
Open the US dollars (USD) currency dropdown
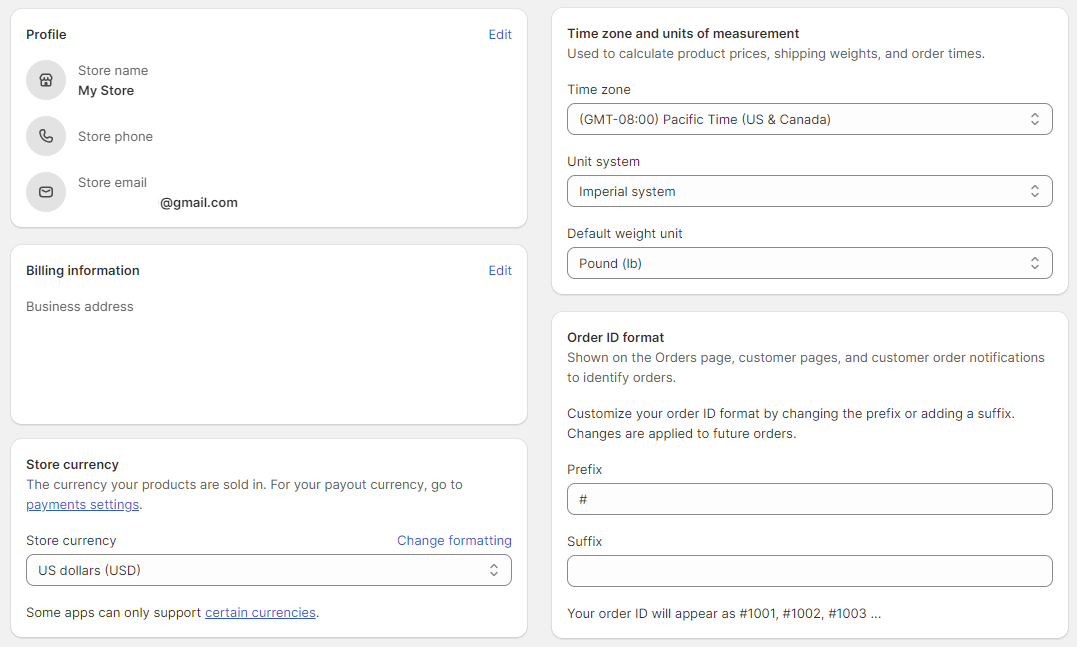coord(268,570)
